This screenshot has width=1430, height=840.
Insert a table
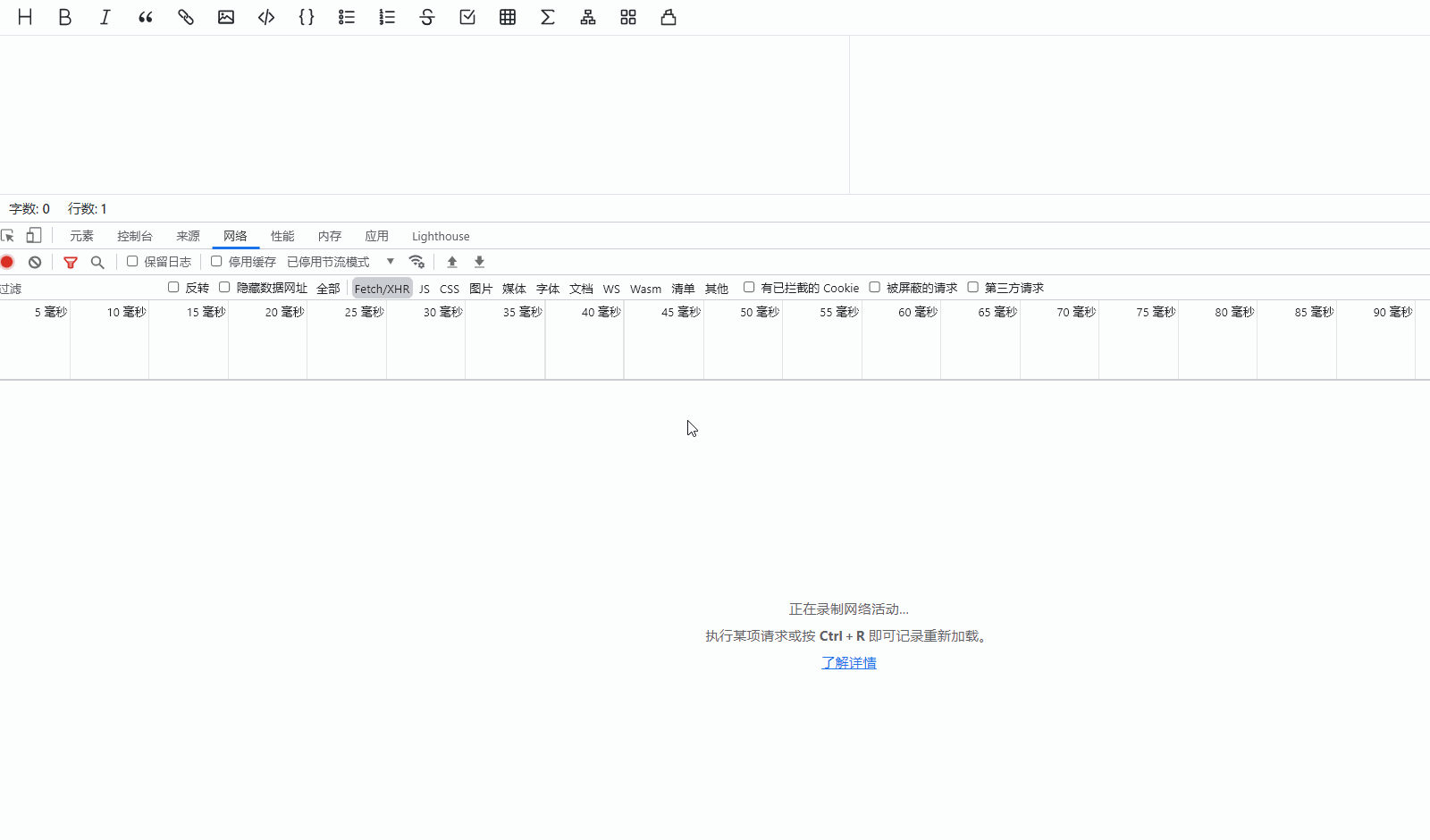[x=508, y=16]
